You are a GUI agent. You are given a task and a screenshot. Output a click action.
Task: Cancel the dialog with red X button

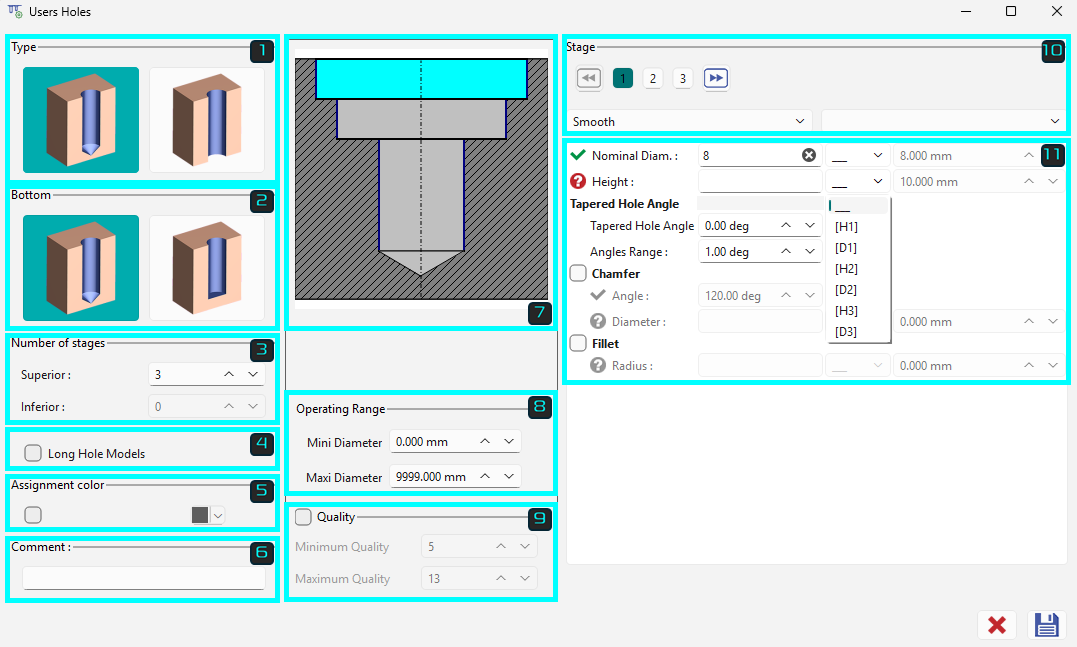point(997,624)
